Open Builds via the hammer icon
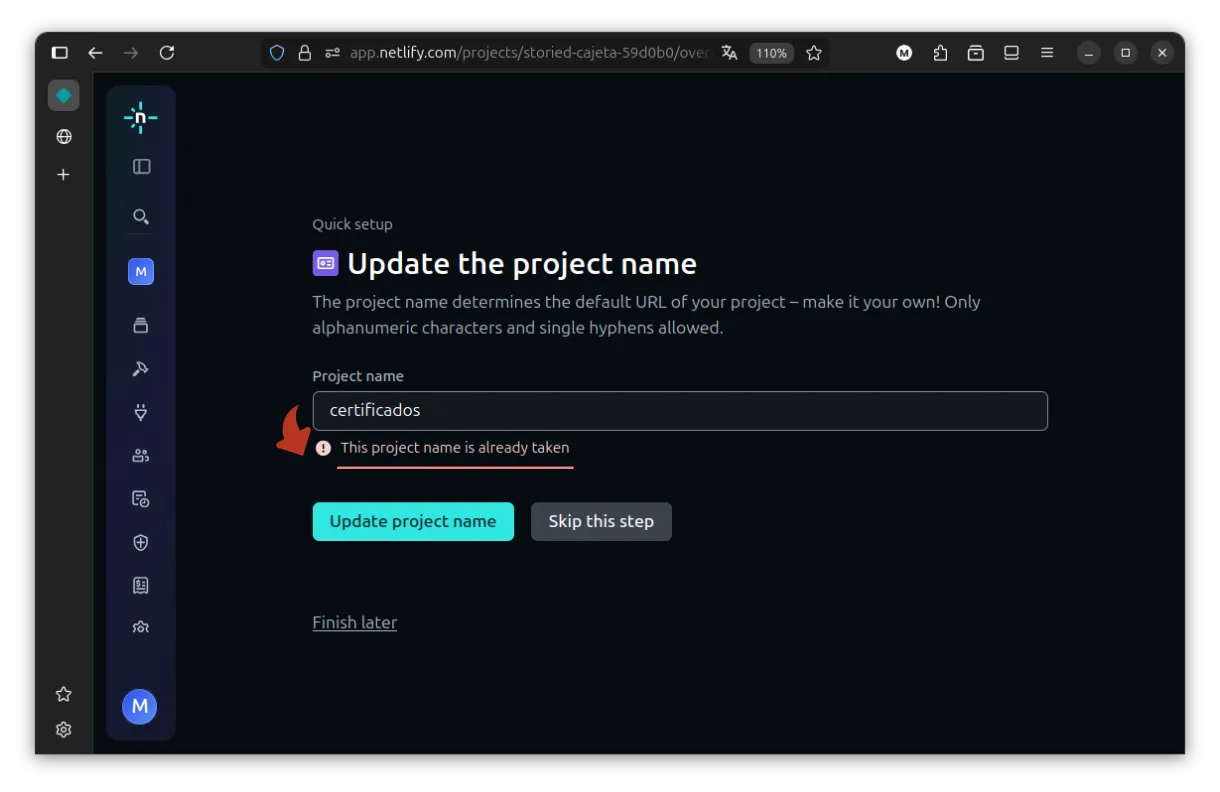The width and height of the screenshot is (1220, 792). tap(141, 369)
